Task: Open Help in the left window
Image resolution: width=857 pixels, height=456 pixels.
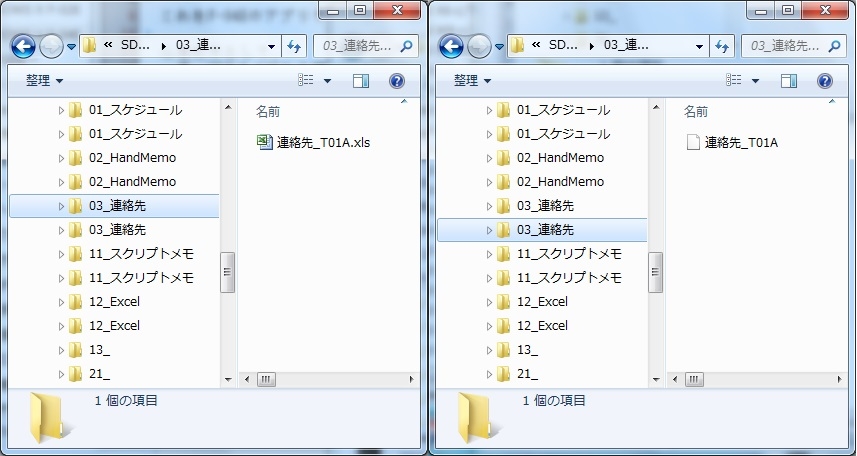Action: coord(397,81)
